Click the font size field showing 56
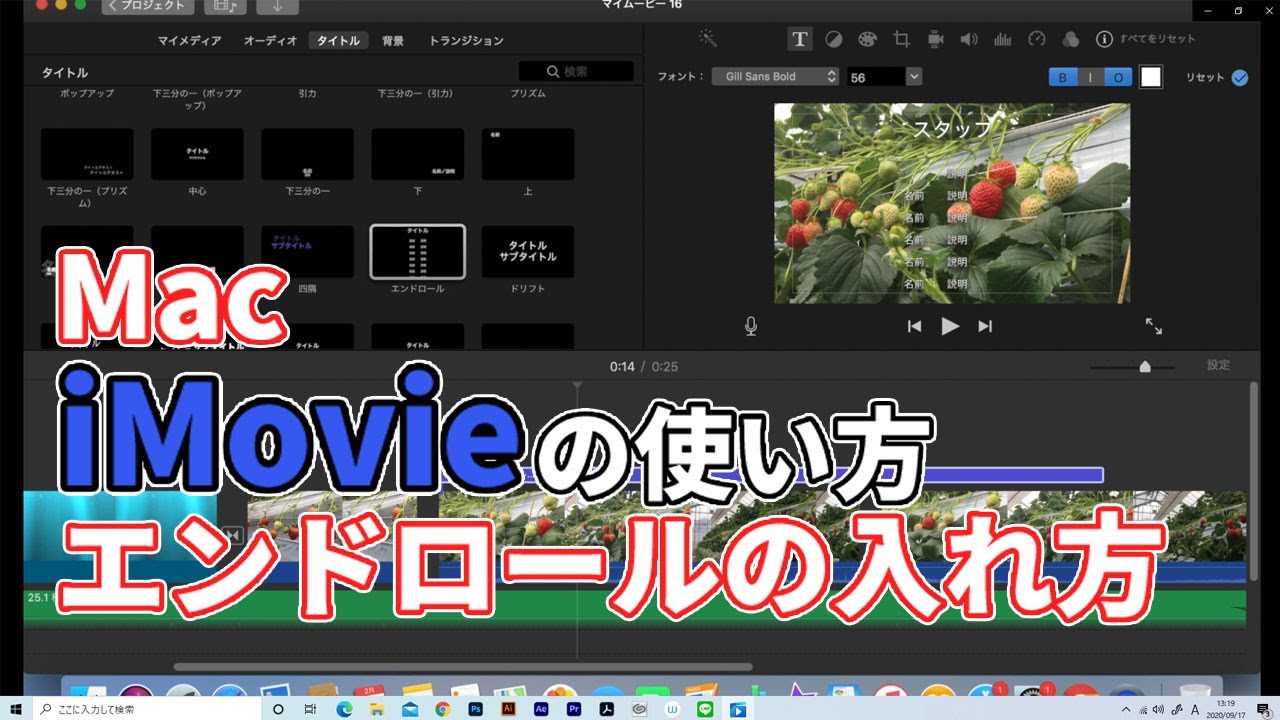Screen dimensions: 1280x720 tap(876, 76)
